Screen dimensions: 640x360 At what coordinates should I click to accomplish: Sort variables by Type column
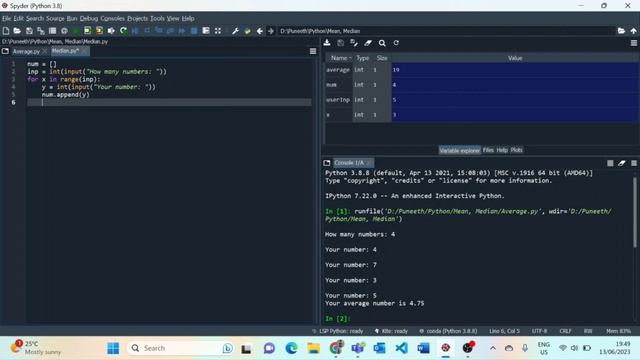click(362, 58)
